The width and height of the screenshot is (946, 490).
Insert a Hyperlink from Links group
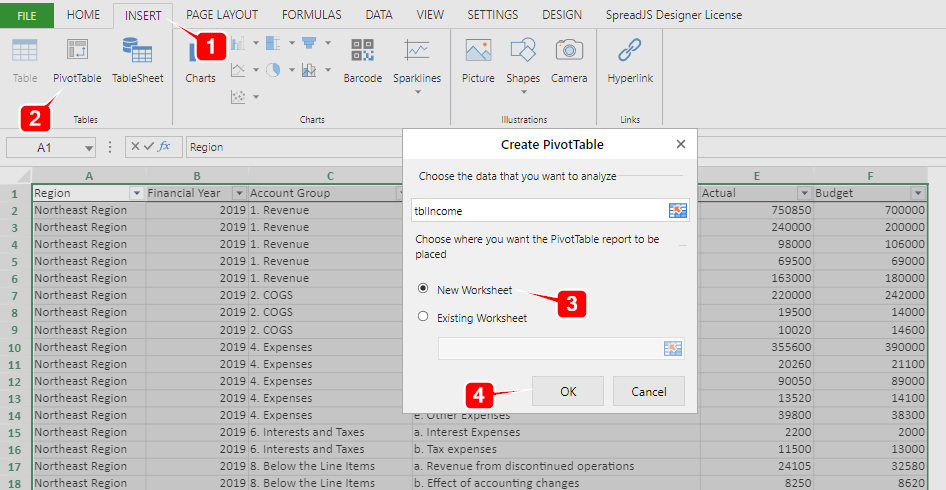[630, 50]
